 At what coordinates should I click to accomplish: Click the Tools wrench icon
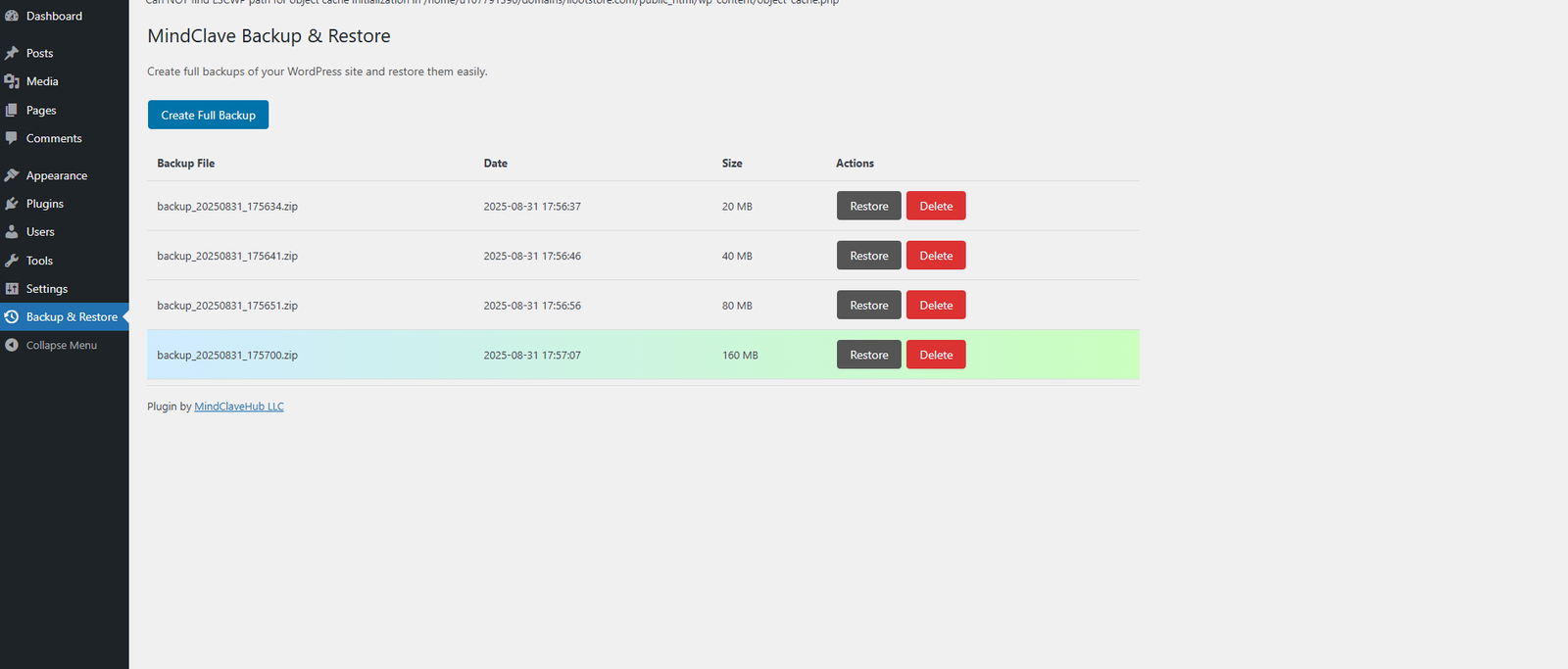(12, 261)
